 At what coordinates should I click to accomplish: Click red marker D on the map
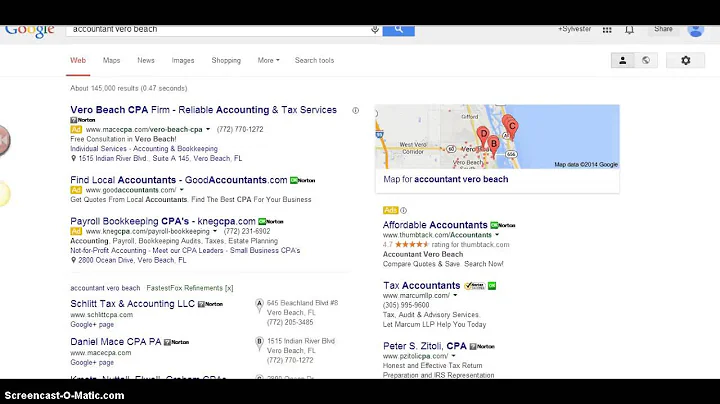pos(483,136)
